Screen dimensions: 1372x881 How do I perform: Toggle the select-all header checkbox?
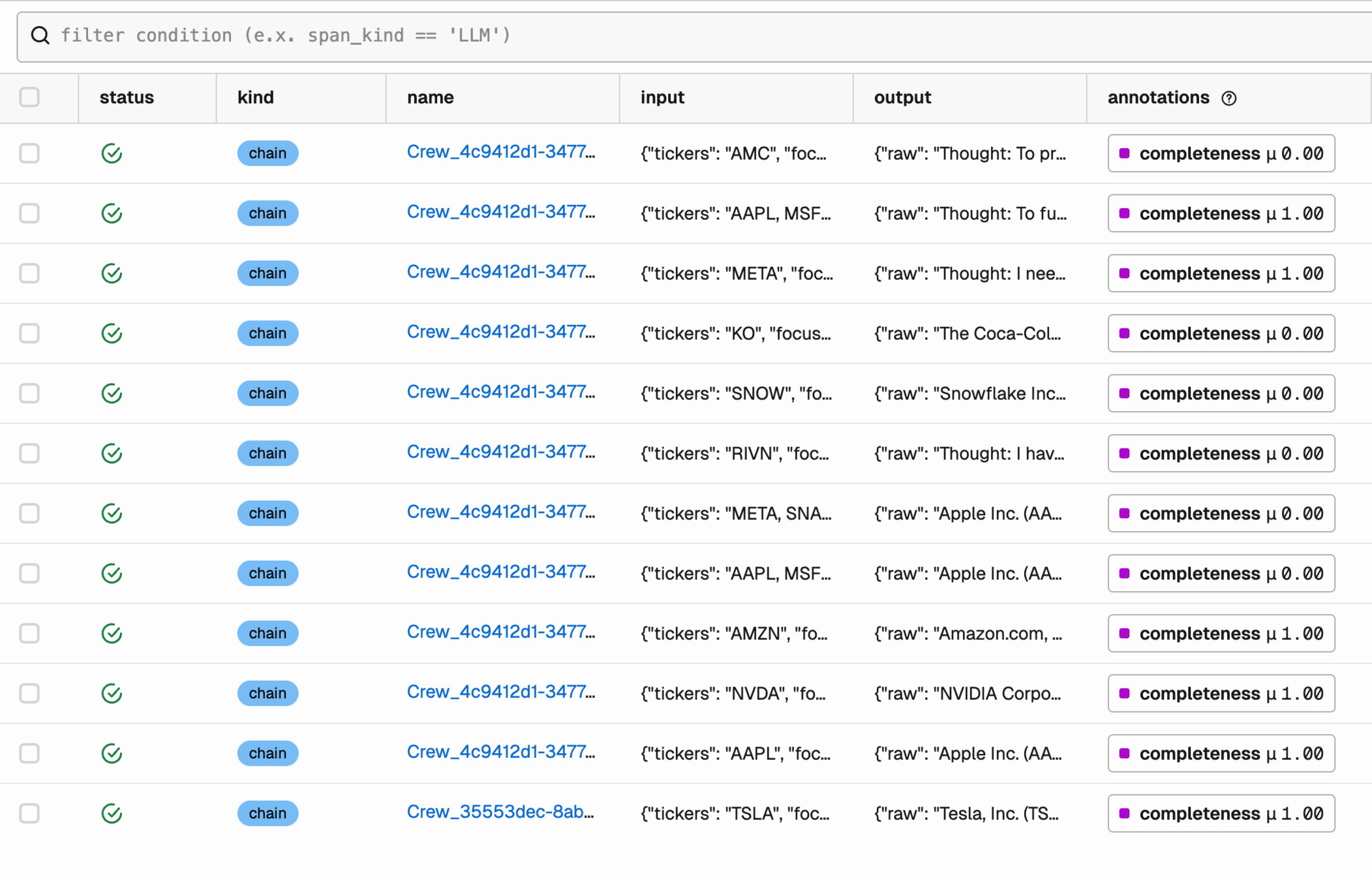click(x=29, y=97)
